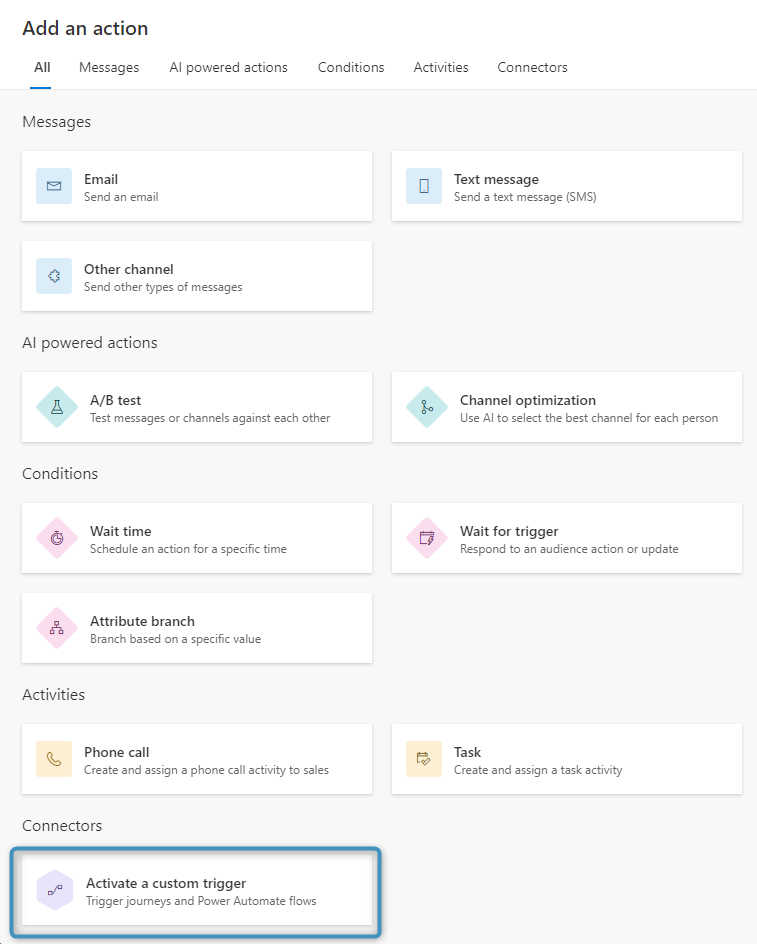Click 'Send an email' description
757x944 pixels.
pyautogui.click(x=121, y=197)
